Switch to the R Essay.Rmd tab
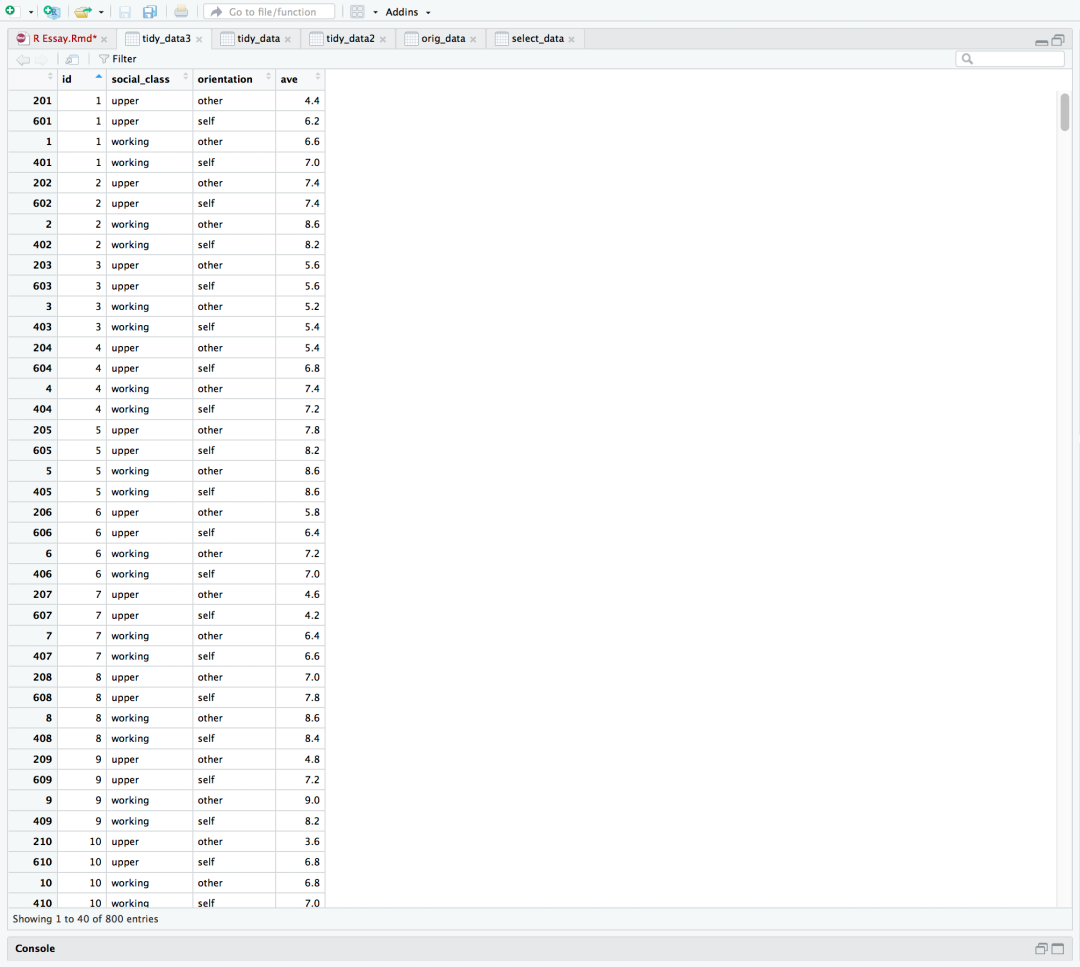This screenshot has width=1080, height=967. pyautogui.click(x=65, y=39)
